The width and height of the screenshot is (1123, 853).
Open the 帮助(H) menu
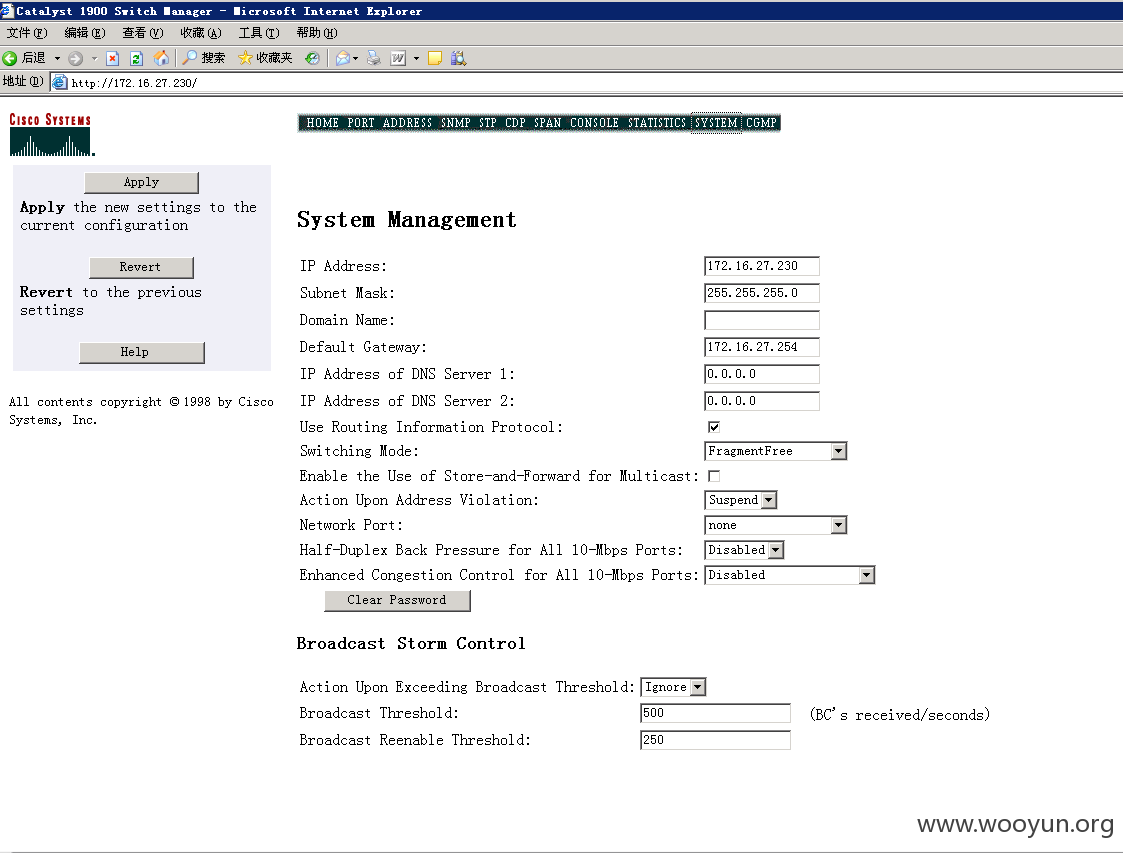[x=317, y=33]
